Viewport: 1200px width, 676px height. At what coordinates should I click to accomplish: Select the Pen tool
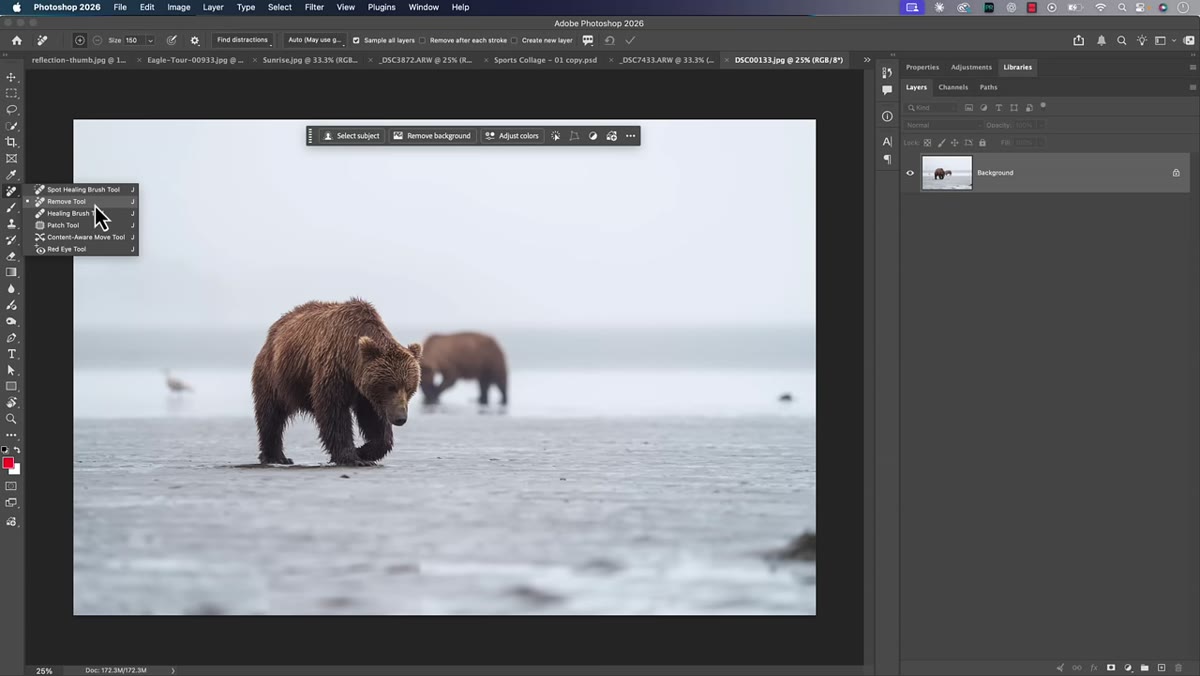click(12, 338)
